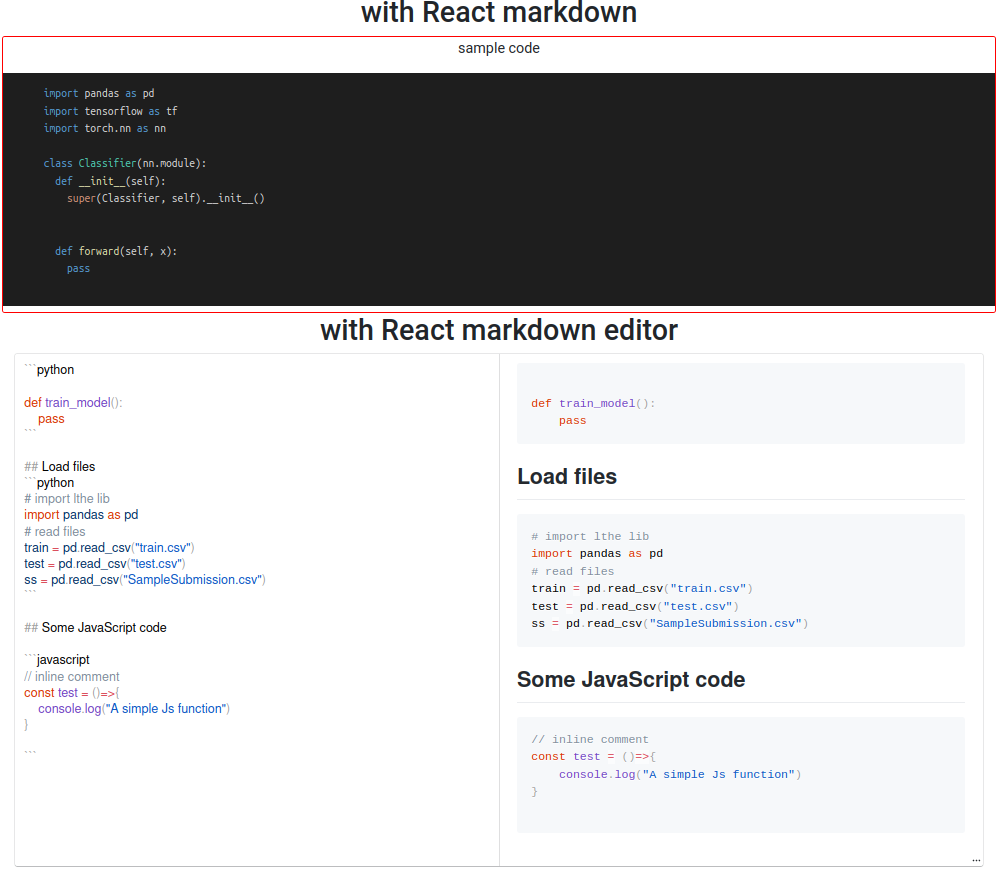Click 'import pandas as pd' in the preview pane
The image size is (1003, 869).
point(597,554)
